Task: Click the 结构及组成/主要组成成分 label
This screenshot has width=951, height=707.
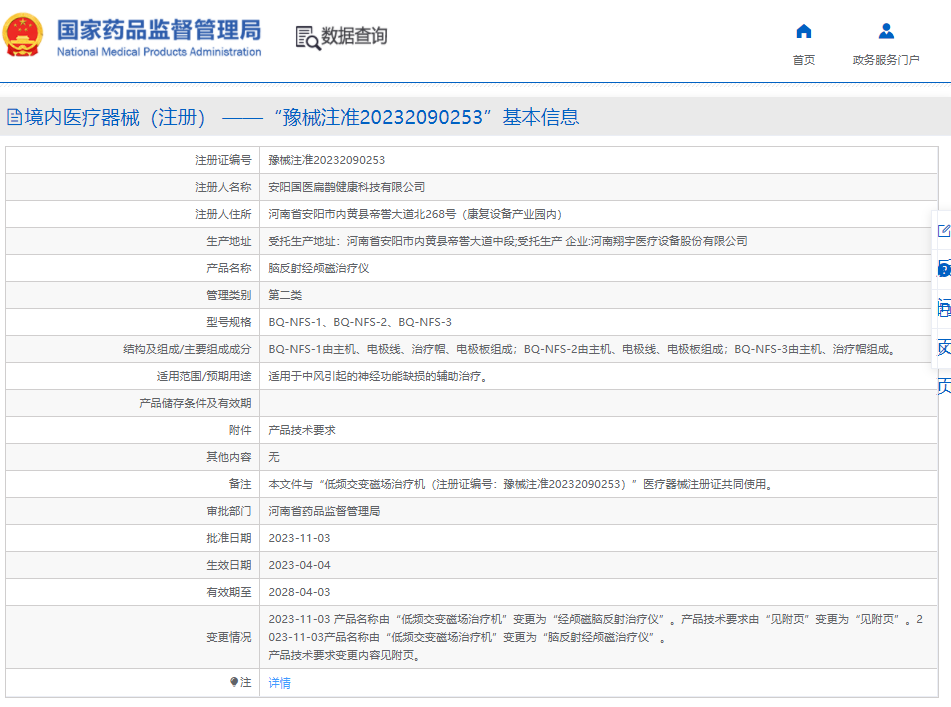Action: tap(187, 349)
